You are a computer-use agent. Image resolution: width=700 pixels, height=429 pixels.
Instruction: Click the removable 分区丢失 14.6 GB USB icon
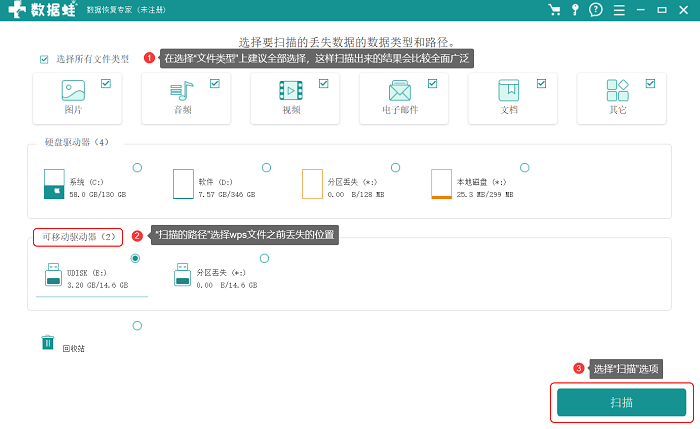point(182,275)
